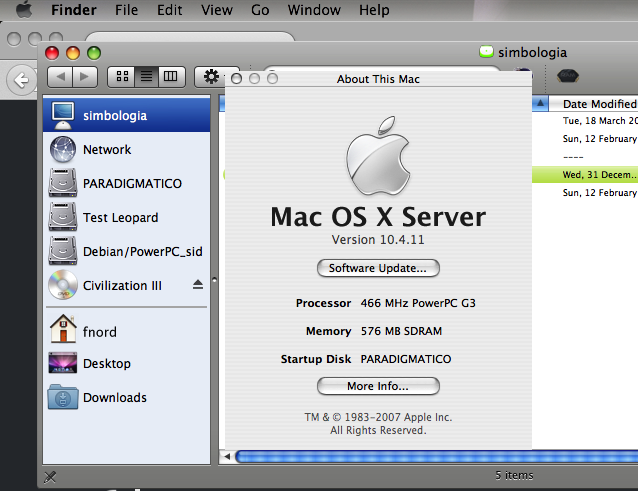This screenshot has width=638, height=491.
Task: Open the Finder menu
Action: click(74, 10)
